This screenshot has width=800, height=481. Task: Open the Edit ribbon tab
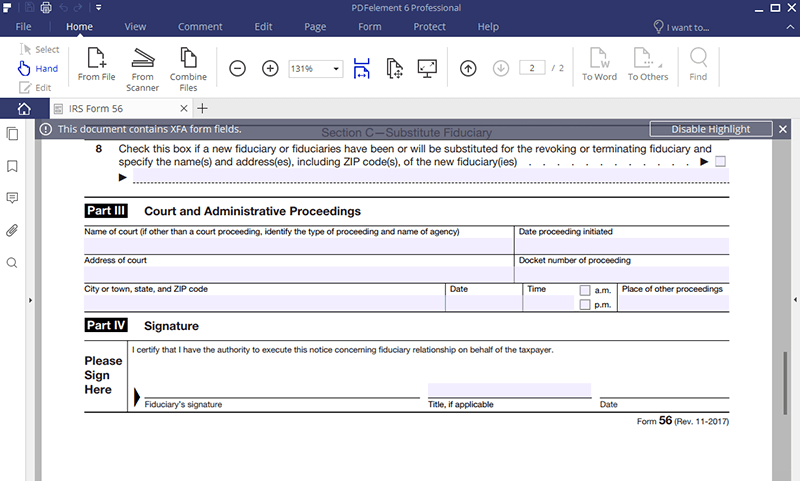[263, 27]
